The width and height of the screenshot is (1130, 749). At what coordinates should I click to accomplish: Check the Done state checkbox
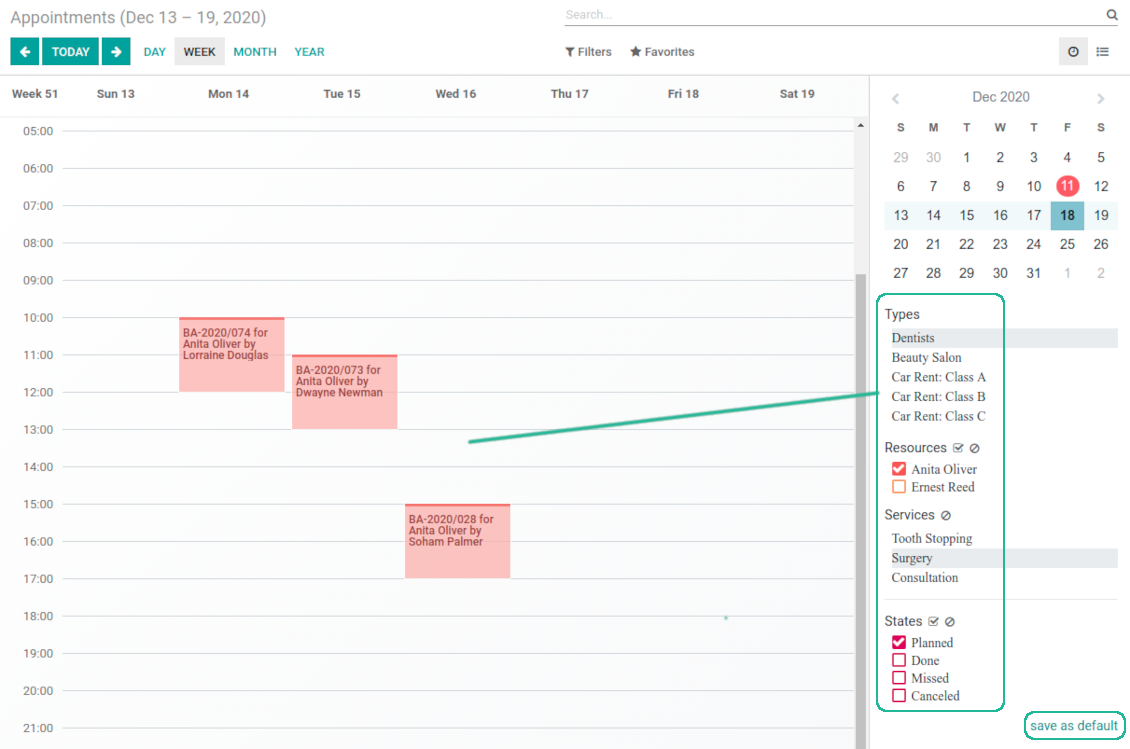click(x=899, y=661)
